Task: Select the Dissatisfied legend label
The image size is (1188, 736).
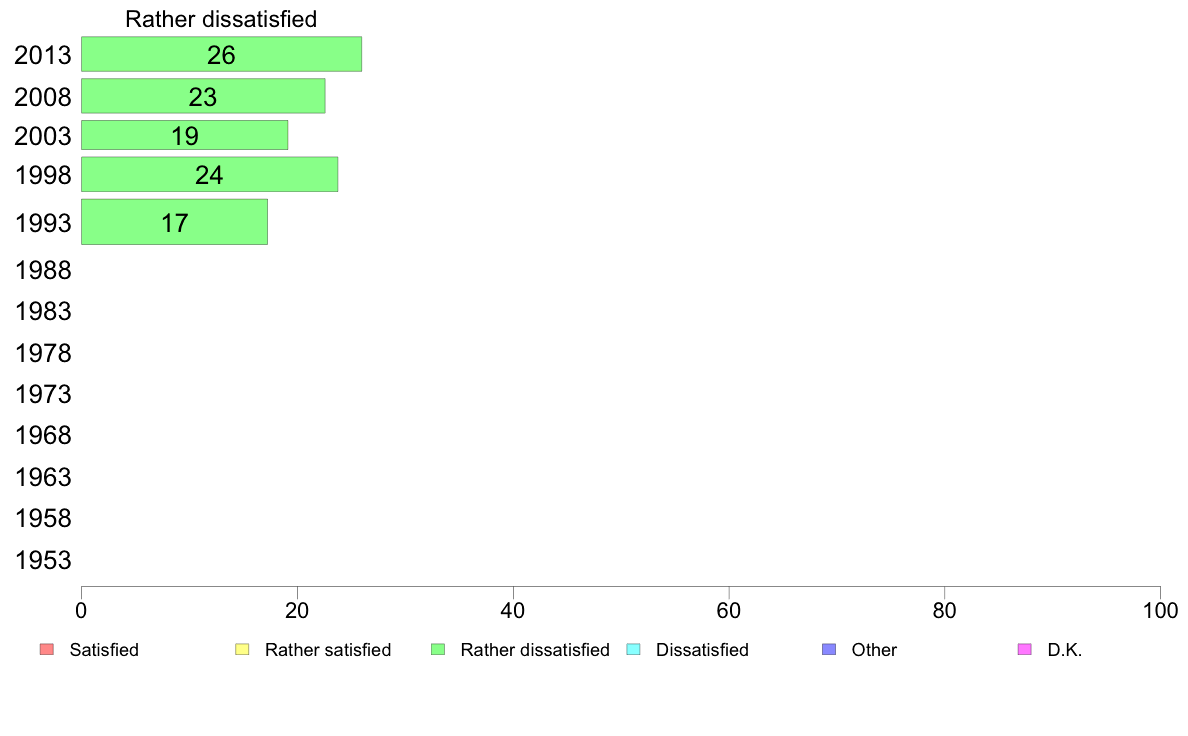Action: [x=702, y=650]
